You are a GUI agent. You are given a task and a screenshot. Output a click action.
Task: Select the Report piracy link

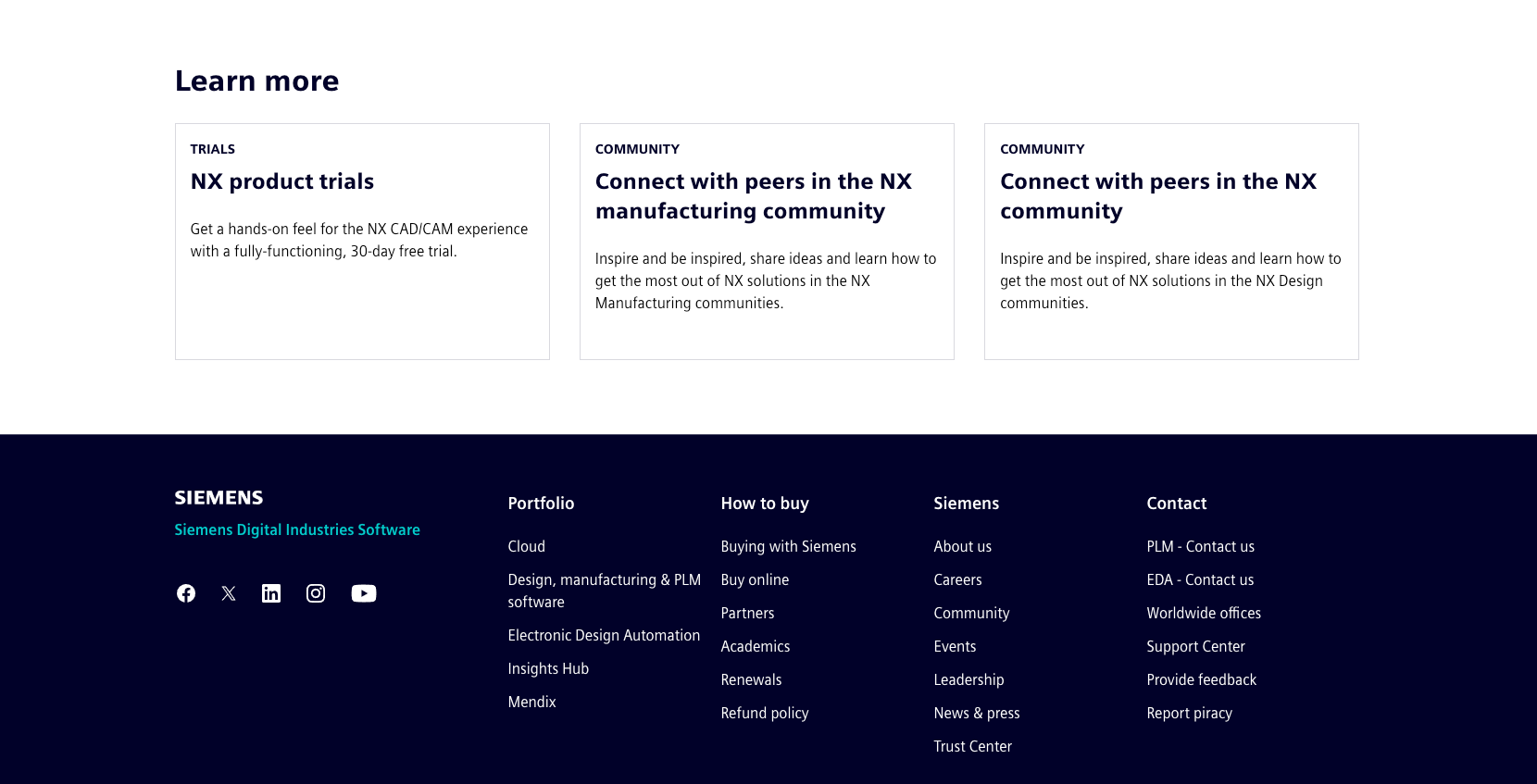pyautogui.click(x=1189, y=714)
